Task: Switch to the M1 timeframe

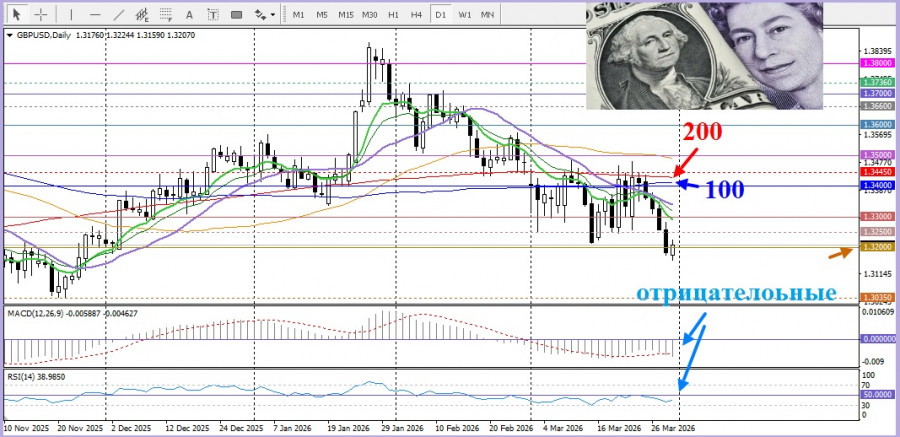Action: tap(298, 15)
